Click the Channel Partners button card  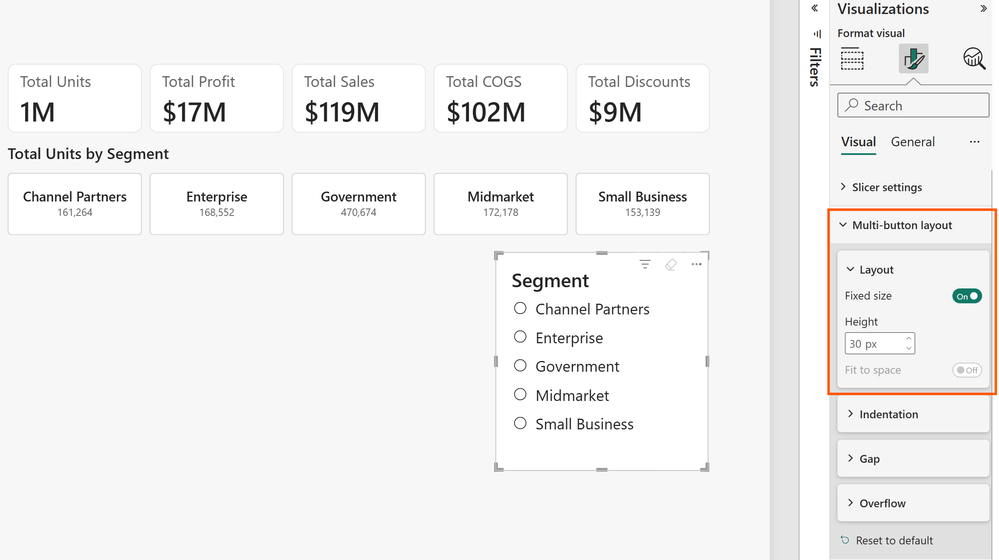pos(75,204)
